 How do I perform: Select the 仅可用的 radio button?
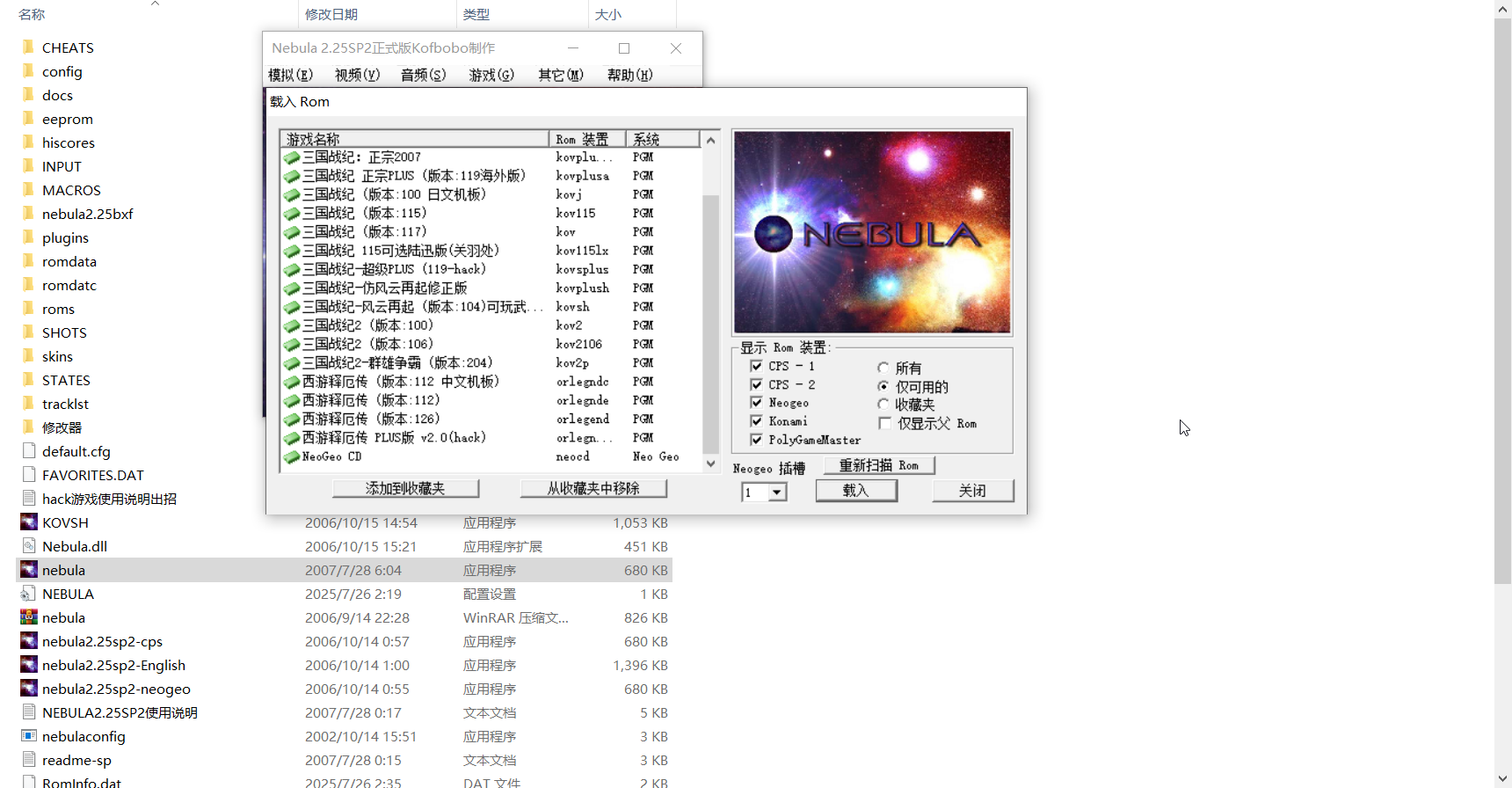tap(883, 386)
